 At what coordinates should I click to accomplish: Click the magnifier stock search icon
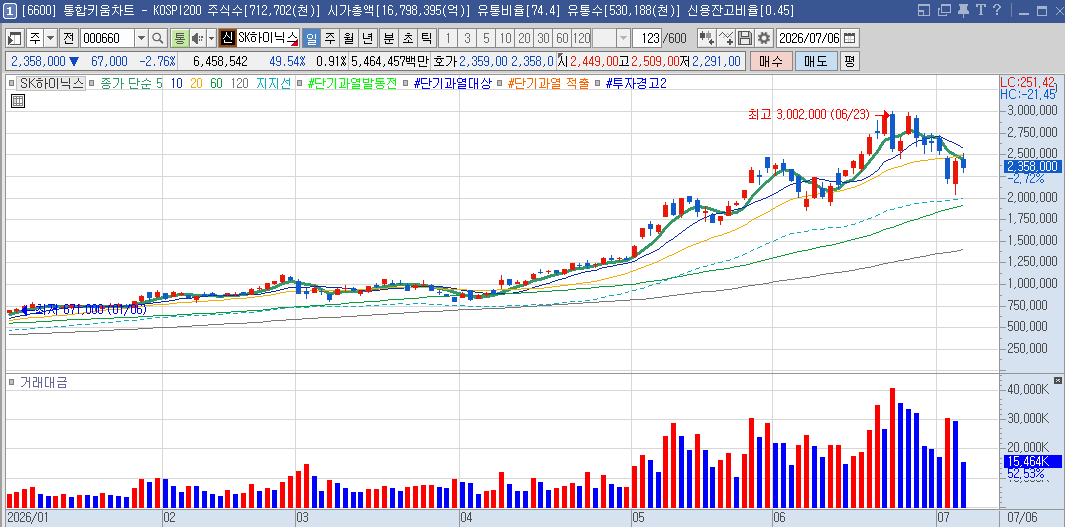pos(158,38)
